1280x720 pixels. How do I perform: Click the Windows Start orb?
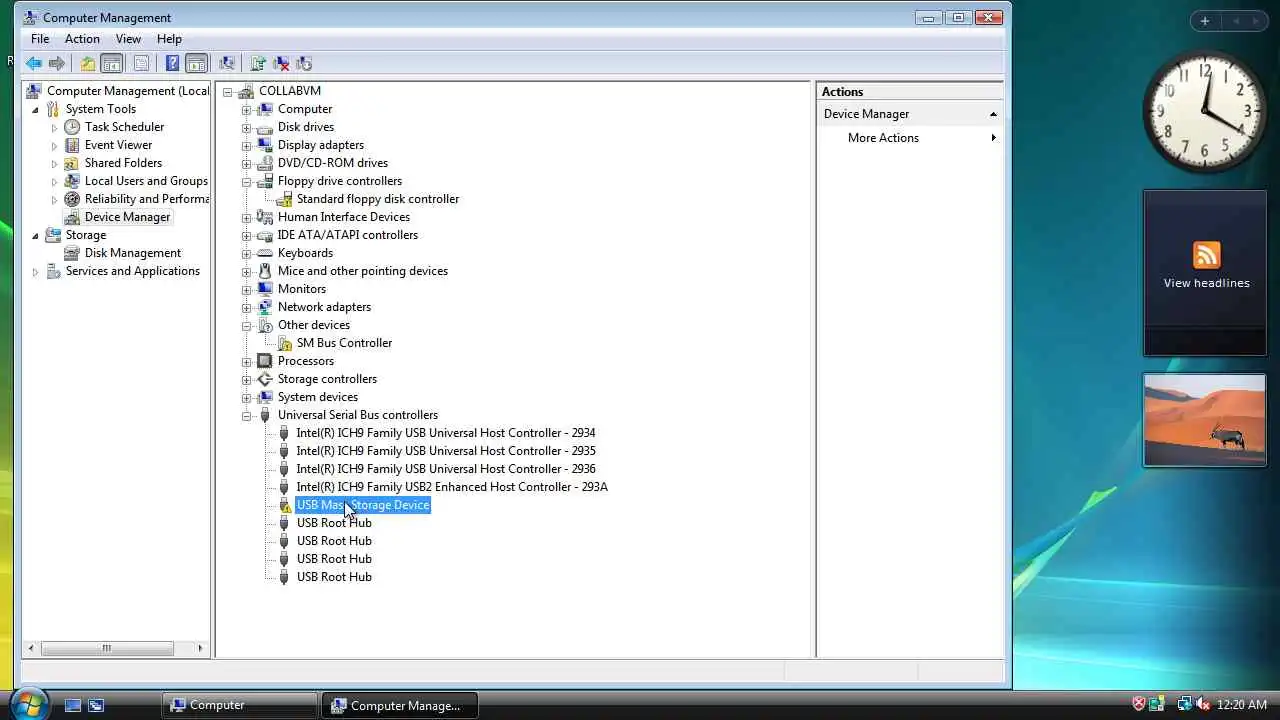28,704
